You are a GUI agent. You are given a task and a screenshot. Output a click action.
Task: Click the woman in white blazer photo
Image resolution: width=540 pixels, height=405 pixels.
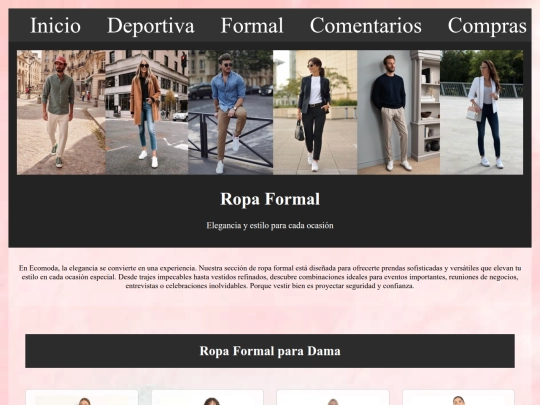[x=482, y=112]
